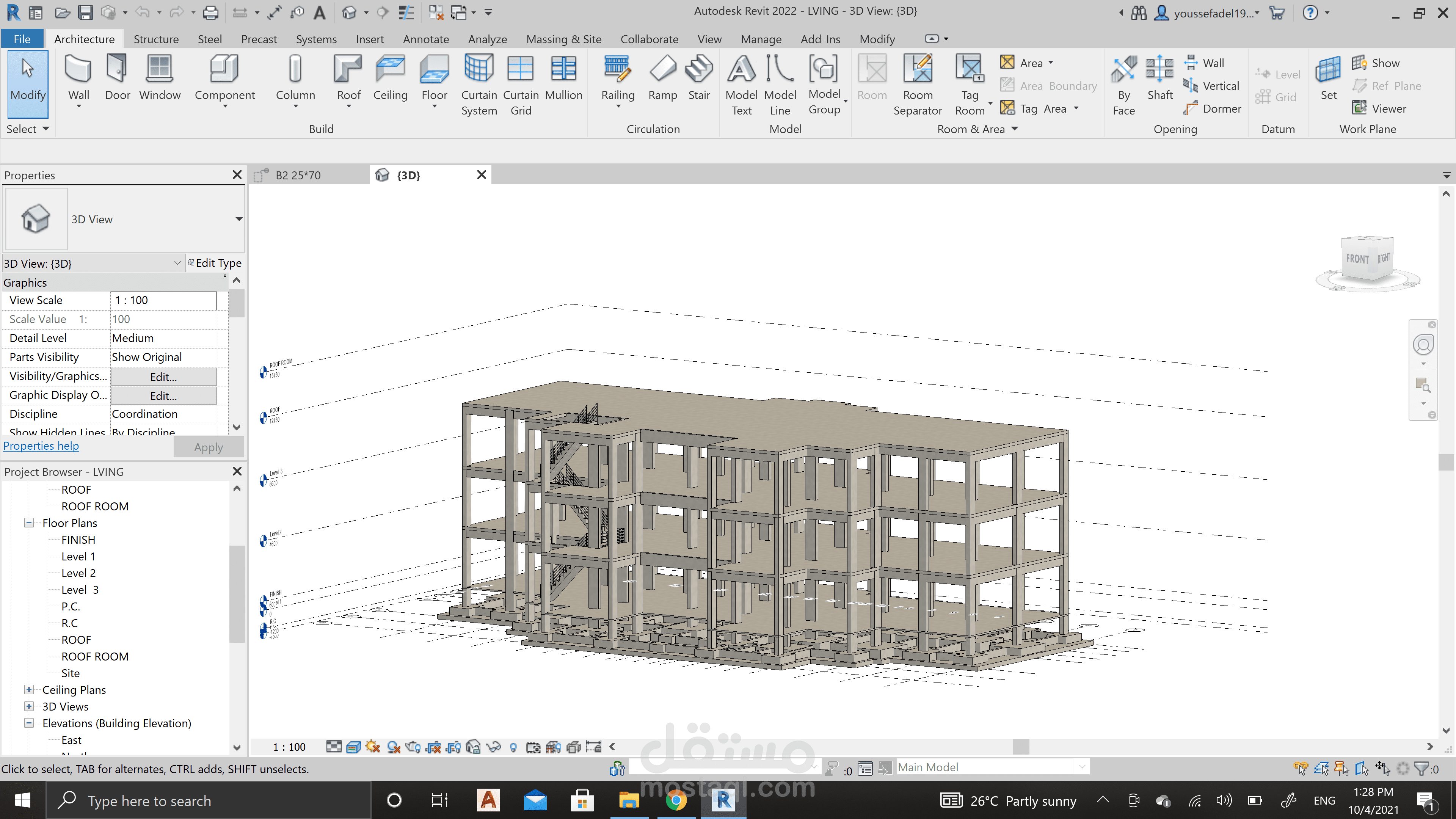This screenshot has width=1456, height=819.
Task: Click the Mullion tool
Action: (563, 80)
